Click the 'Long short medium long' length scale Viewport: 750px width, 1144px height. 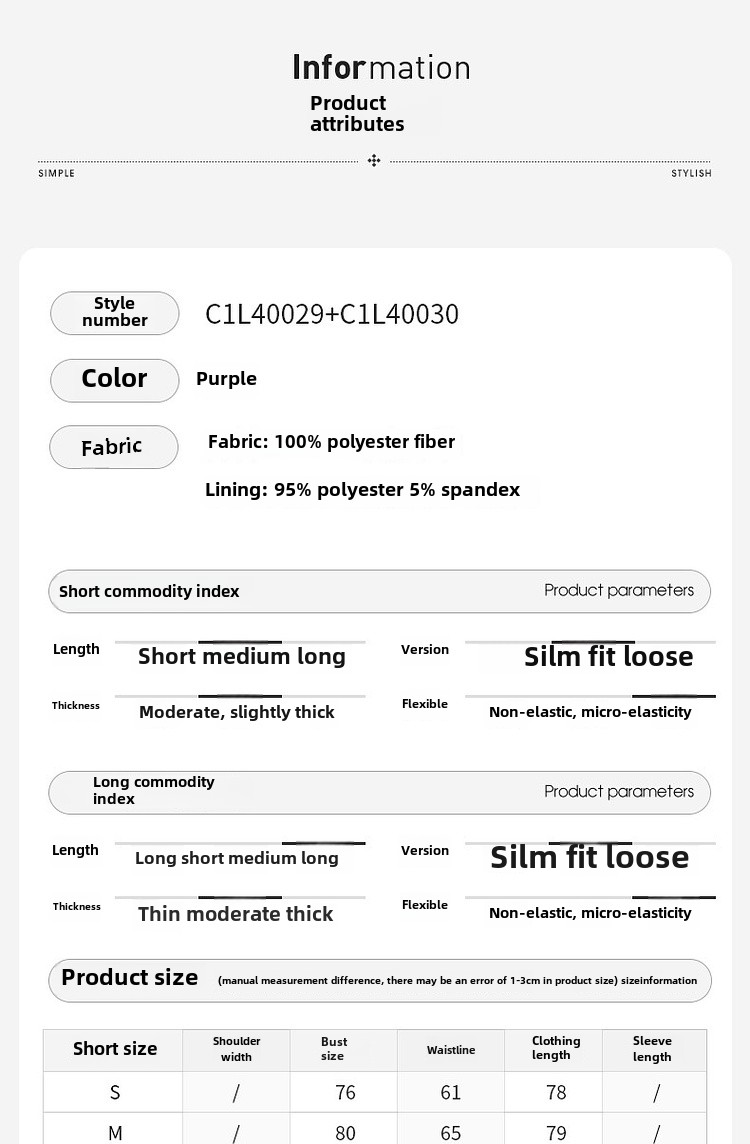237,858
